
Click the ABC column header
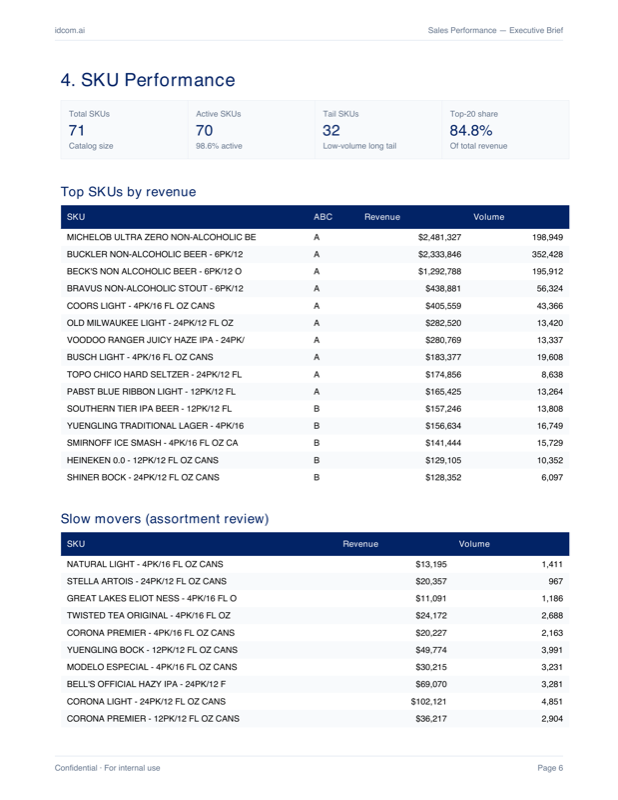323,217
